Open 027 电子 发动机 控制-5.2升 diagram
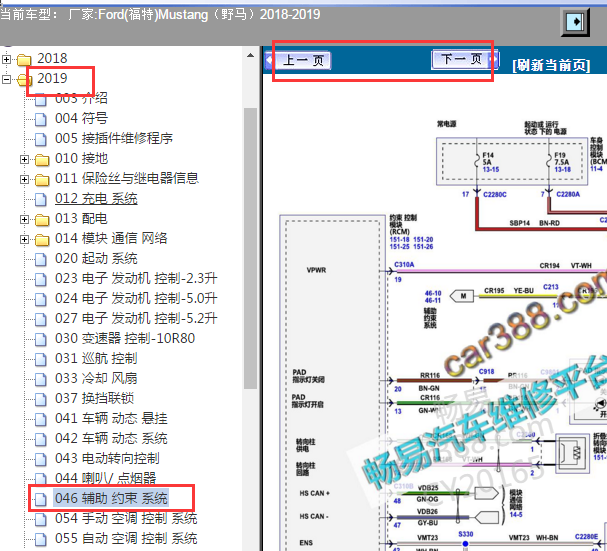This screenshot has width=607, height=551. [136, 319]
